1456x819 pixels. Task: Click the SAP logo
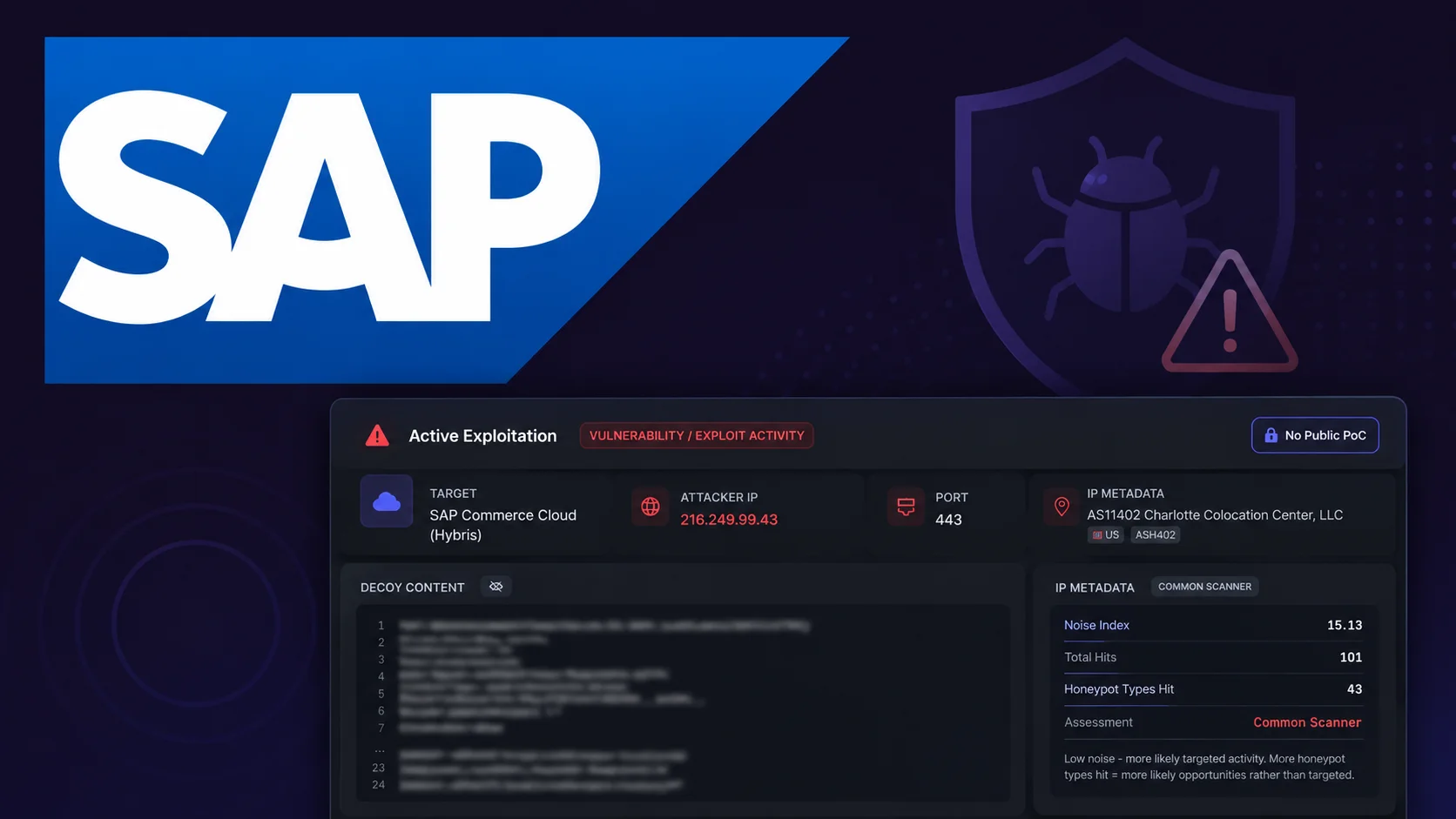point(447,210)
